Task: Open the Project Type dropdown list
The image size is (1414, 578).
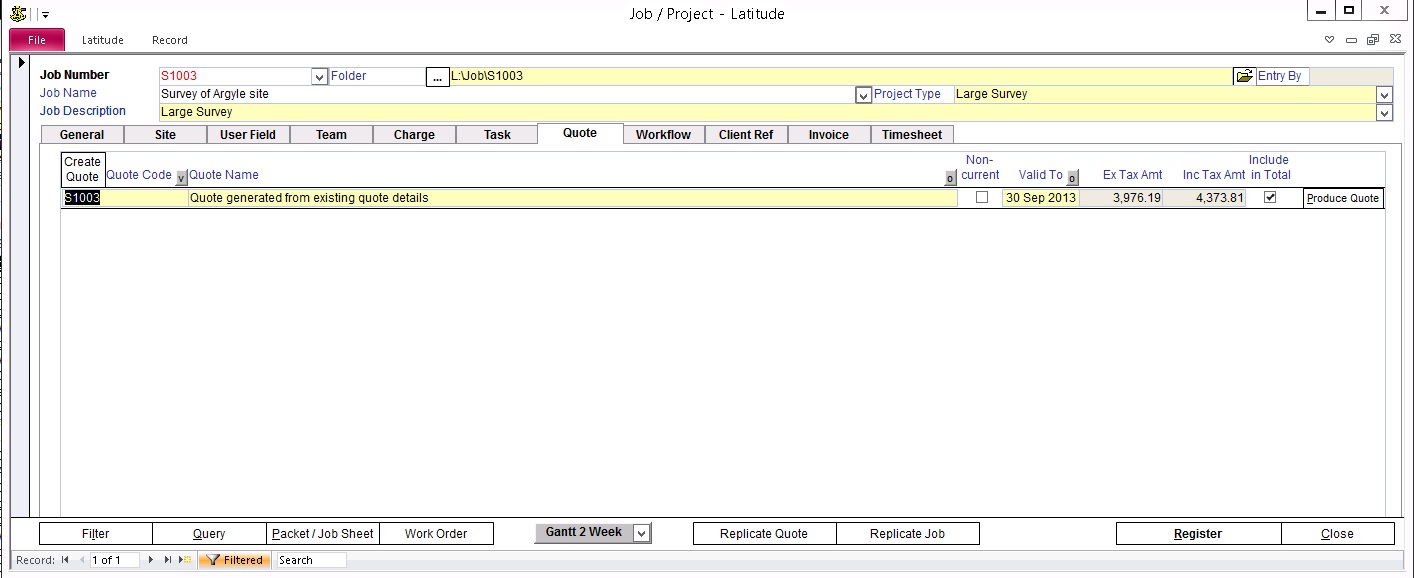Action: (1384, 95)
